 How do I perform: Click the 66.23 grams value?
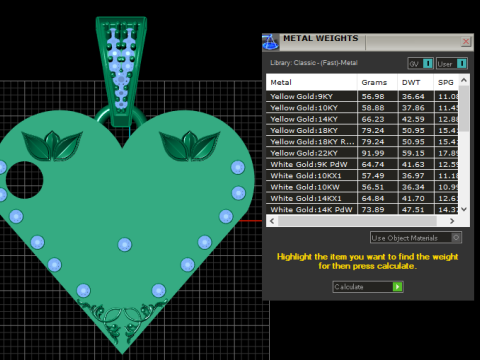(x=373, y=119)
